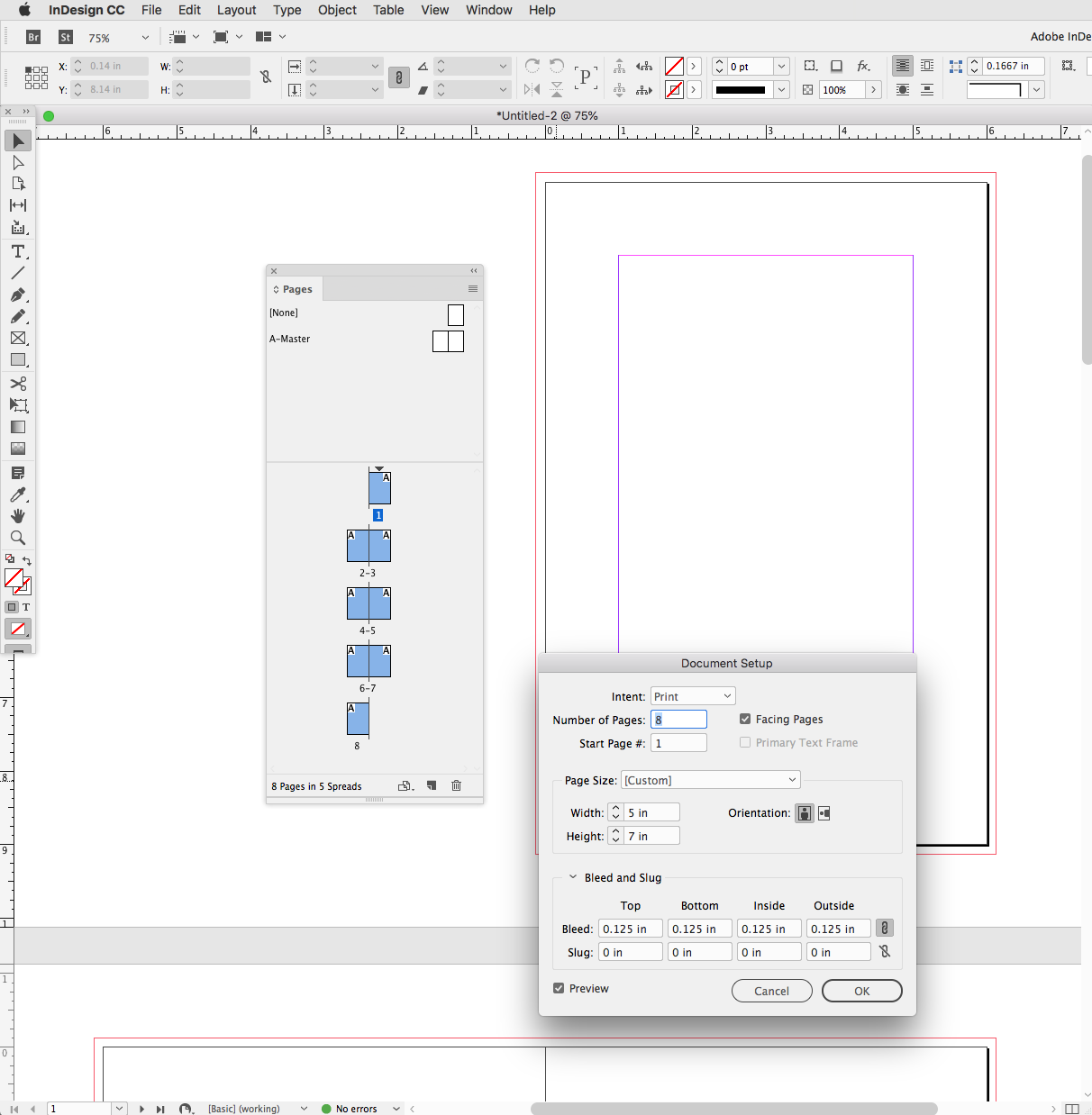Collapse the Bleed and Slug section
The width and height of the screenshot is (1092, 1115).
point(573,877)
